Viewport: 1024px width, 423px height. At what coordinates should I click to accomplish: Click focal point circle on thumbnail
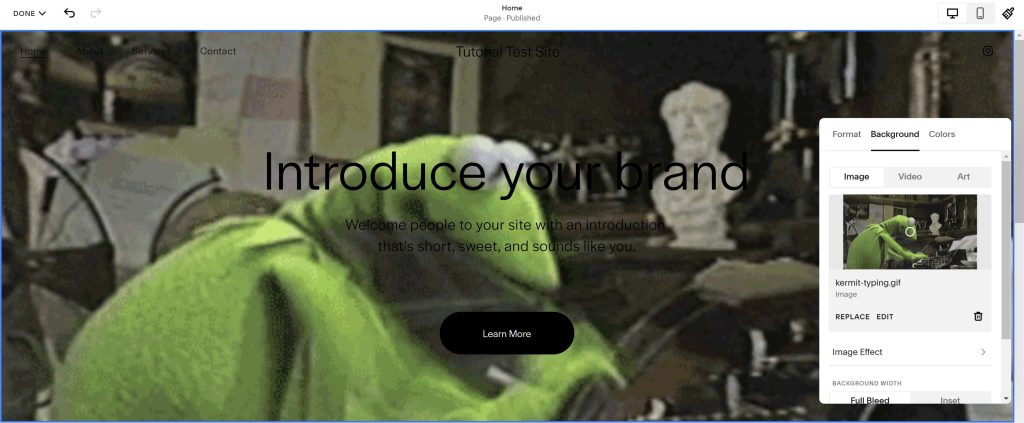click(x=910, y=231)
